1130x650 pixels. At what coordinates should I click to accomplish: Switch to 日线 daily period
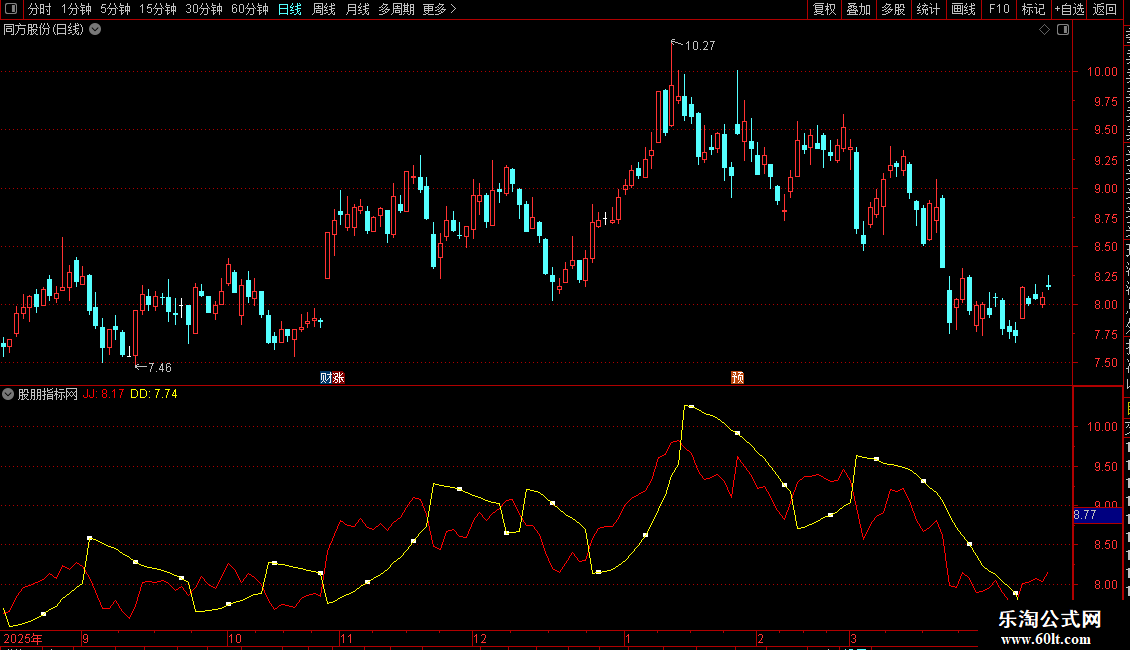(x=290, y=9)
